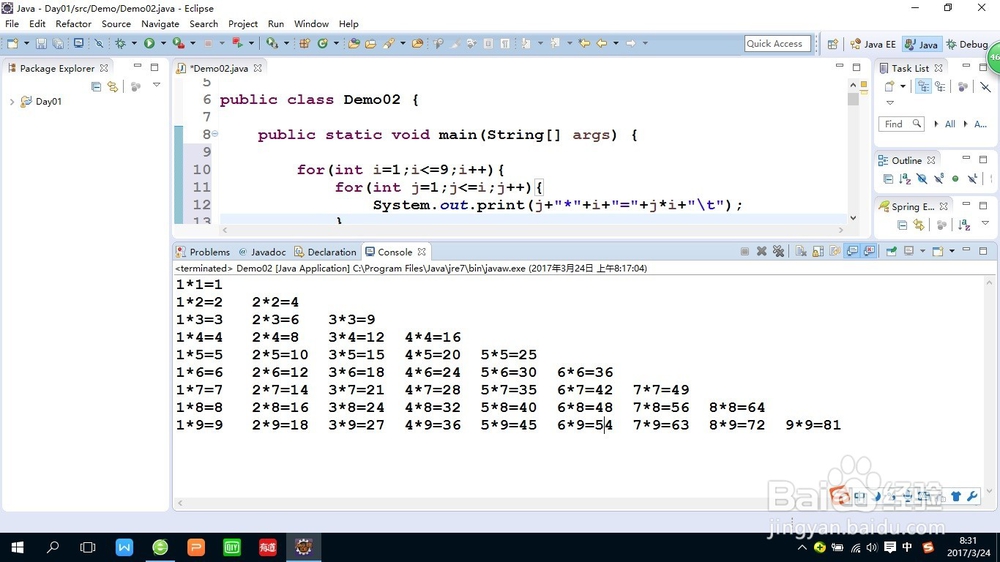Click the Save All toolbar icon

tap(58, 43)
